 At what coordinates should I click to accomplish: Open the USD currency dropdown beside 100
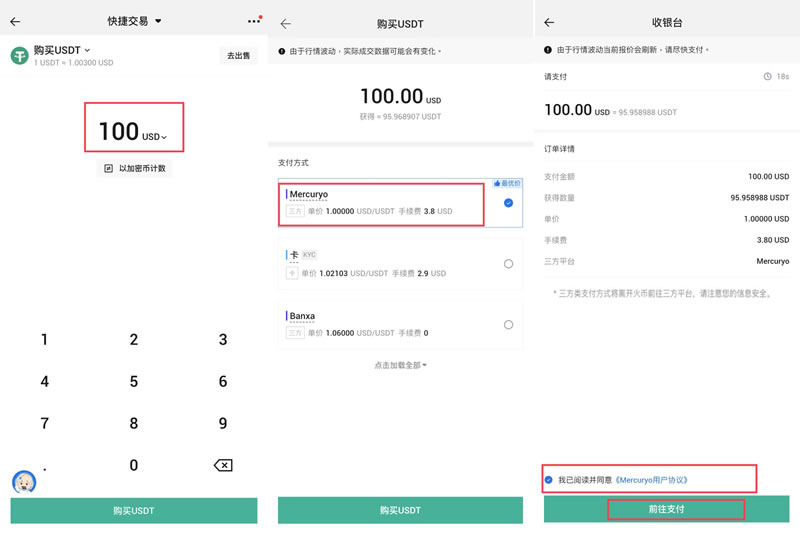(155, 137)
